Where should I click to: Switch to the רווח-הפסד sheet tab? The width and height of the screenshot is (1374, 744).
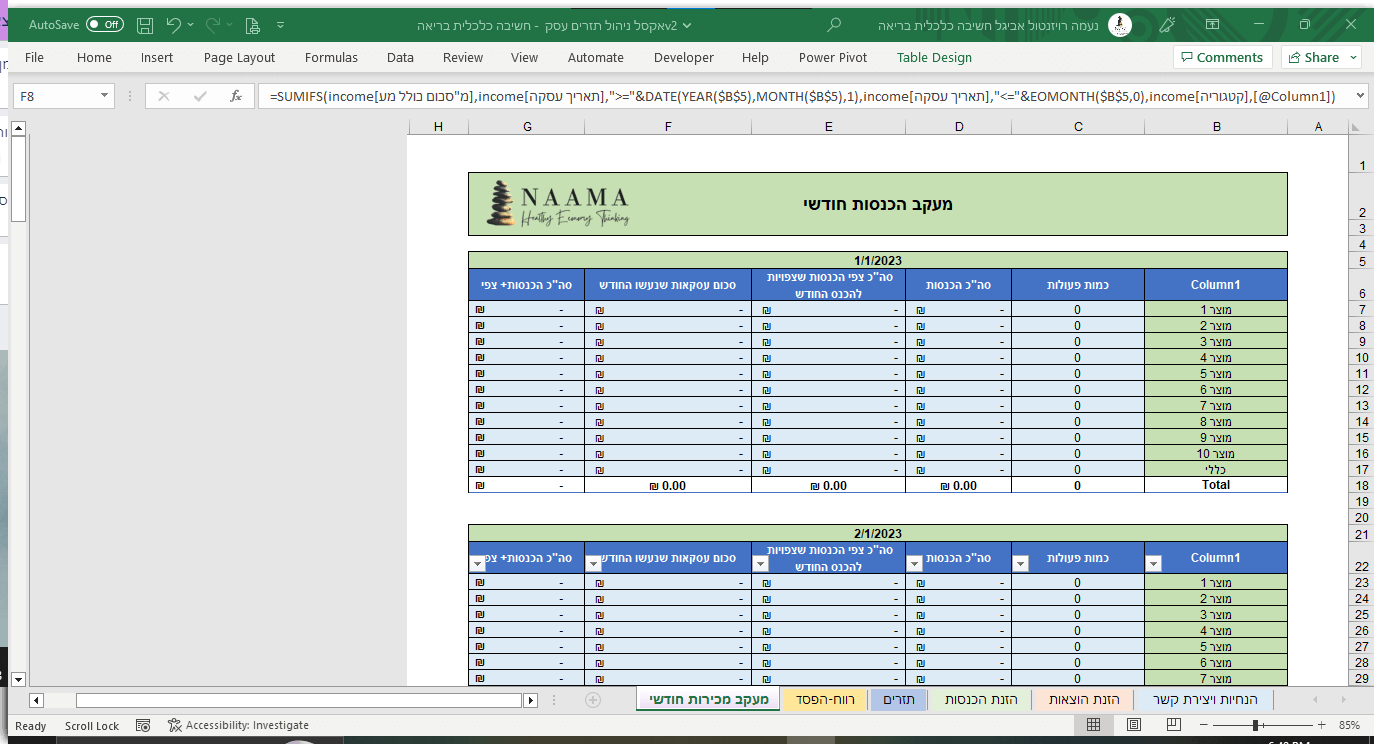pos(825,699)
